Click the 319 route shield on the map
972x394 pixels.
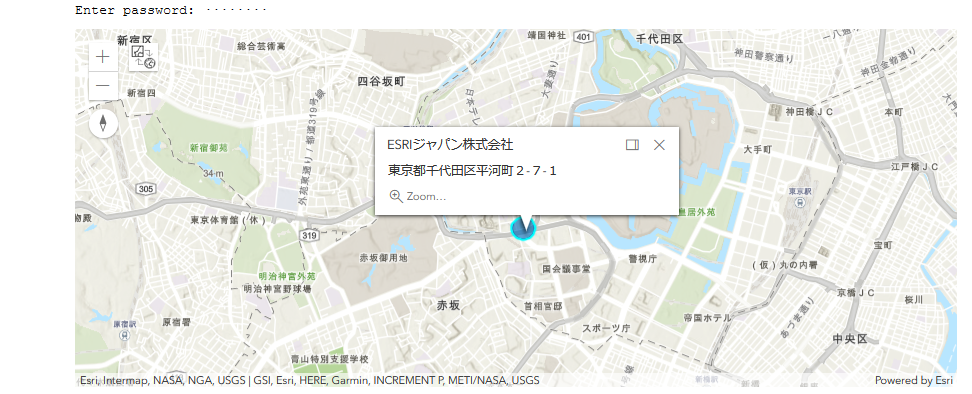pyautogui.click(x=309, y=235)
